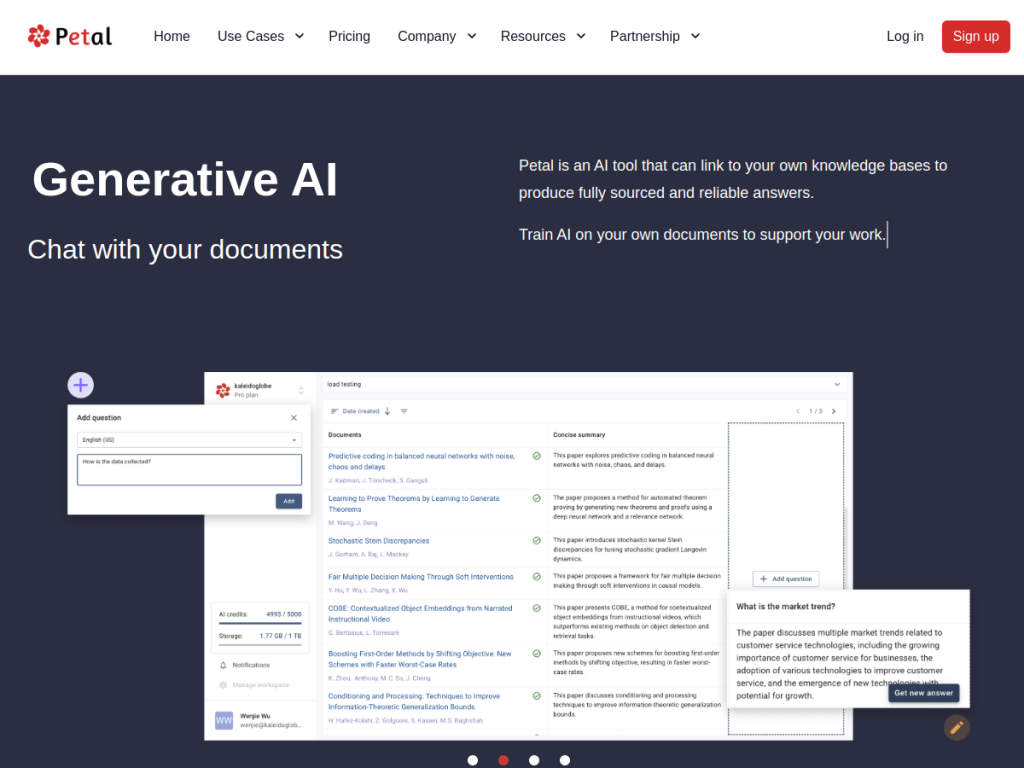The height and width of the screenshot is (768, 1024).
Task: Click the question field 'How is the data collected?'
Action: click(x=189, y=470)
